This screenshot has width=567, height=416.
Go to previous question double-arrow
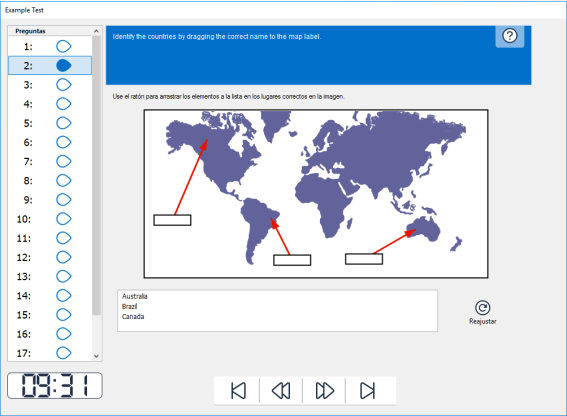pos(281,391)
